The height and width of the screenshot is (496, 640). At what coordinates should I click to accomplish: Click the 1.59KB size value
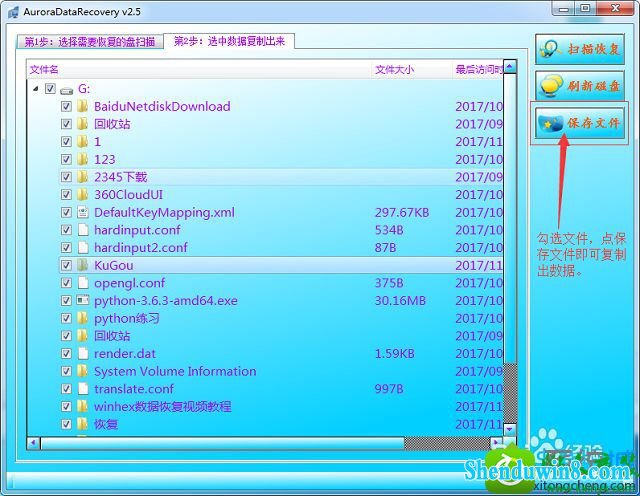(395, 354)
